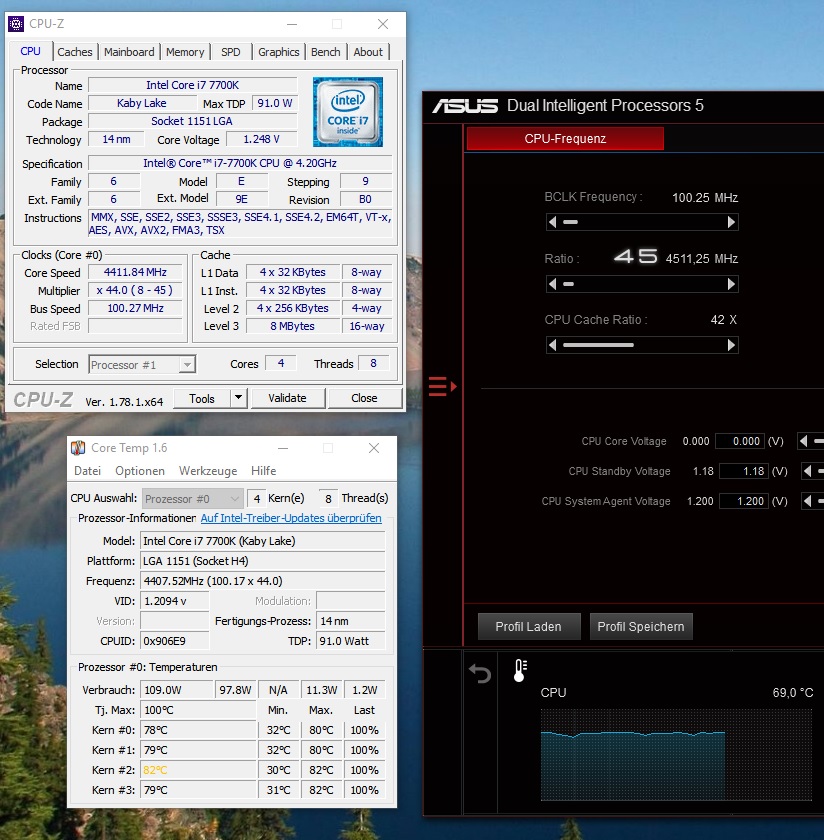Select the CPU-Frequenz tab in ASUS DIP5
Image resolution: width=824 pixels, height=840 pixels.
coord(565,139)
